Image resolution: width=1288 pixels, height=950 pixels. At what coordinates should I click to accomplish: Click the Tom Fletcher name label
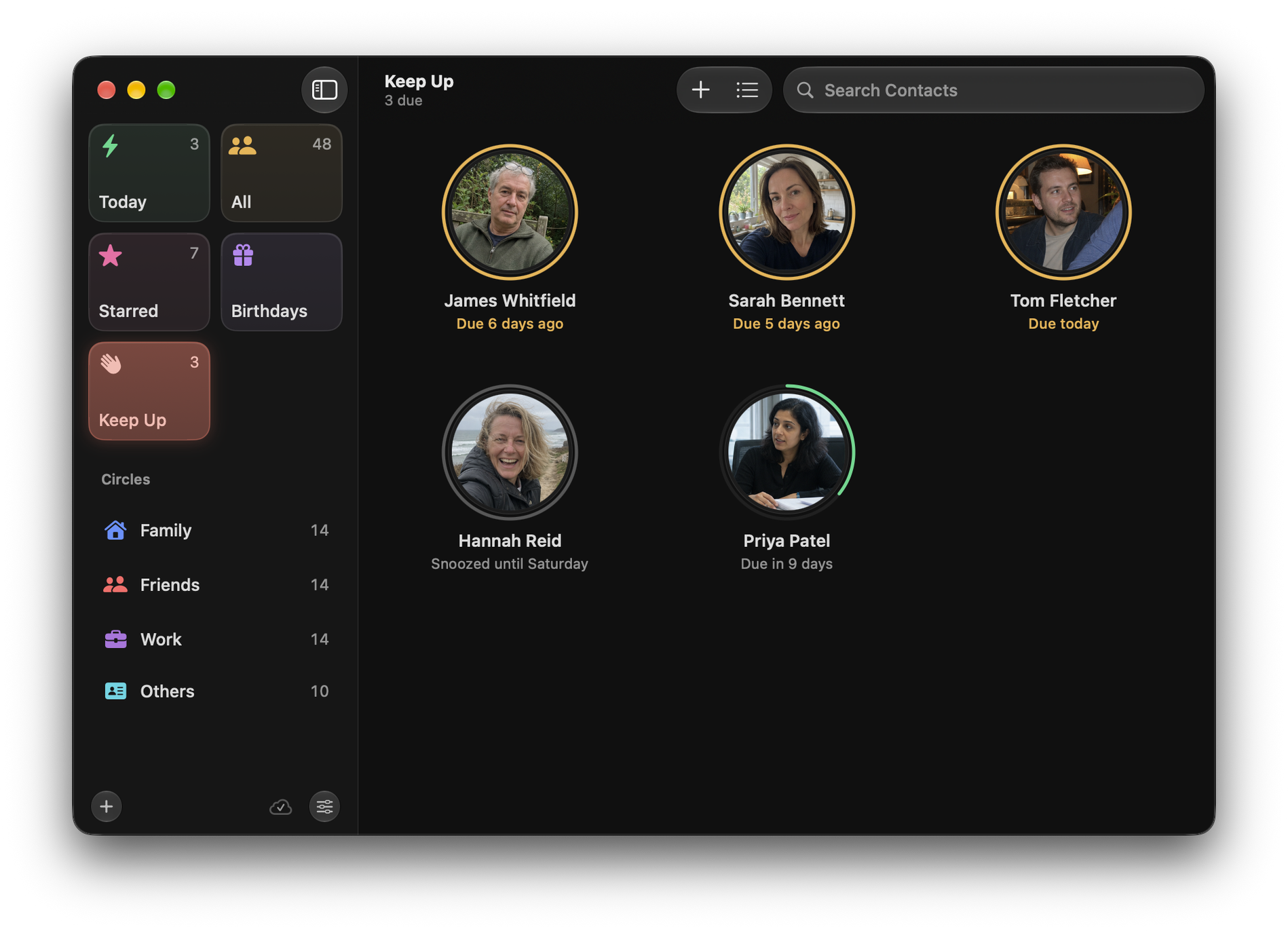point(1063,301)
